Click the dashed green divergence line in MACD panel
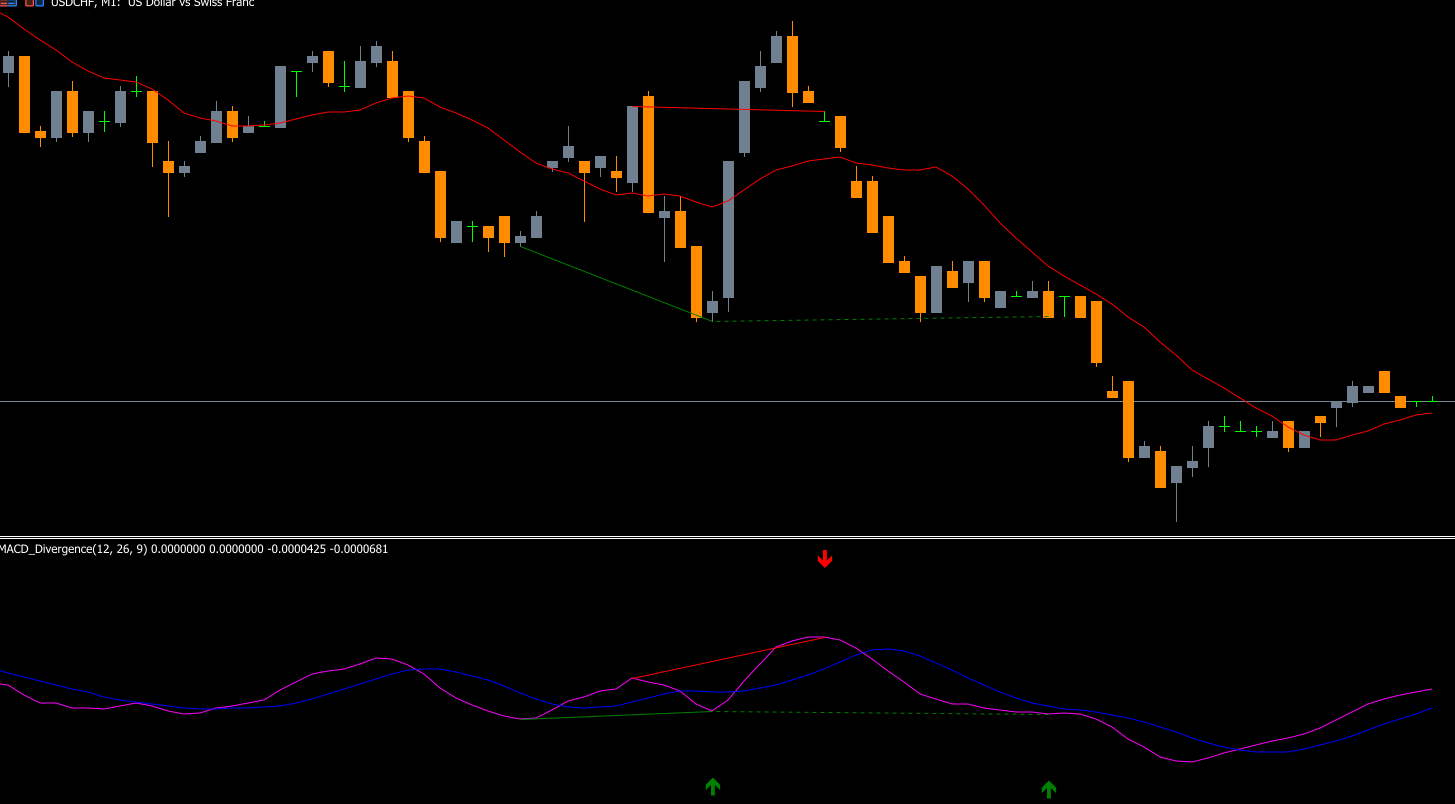The image size is (1455, 804). pos(880,713)
